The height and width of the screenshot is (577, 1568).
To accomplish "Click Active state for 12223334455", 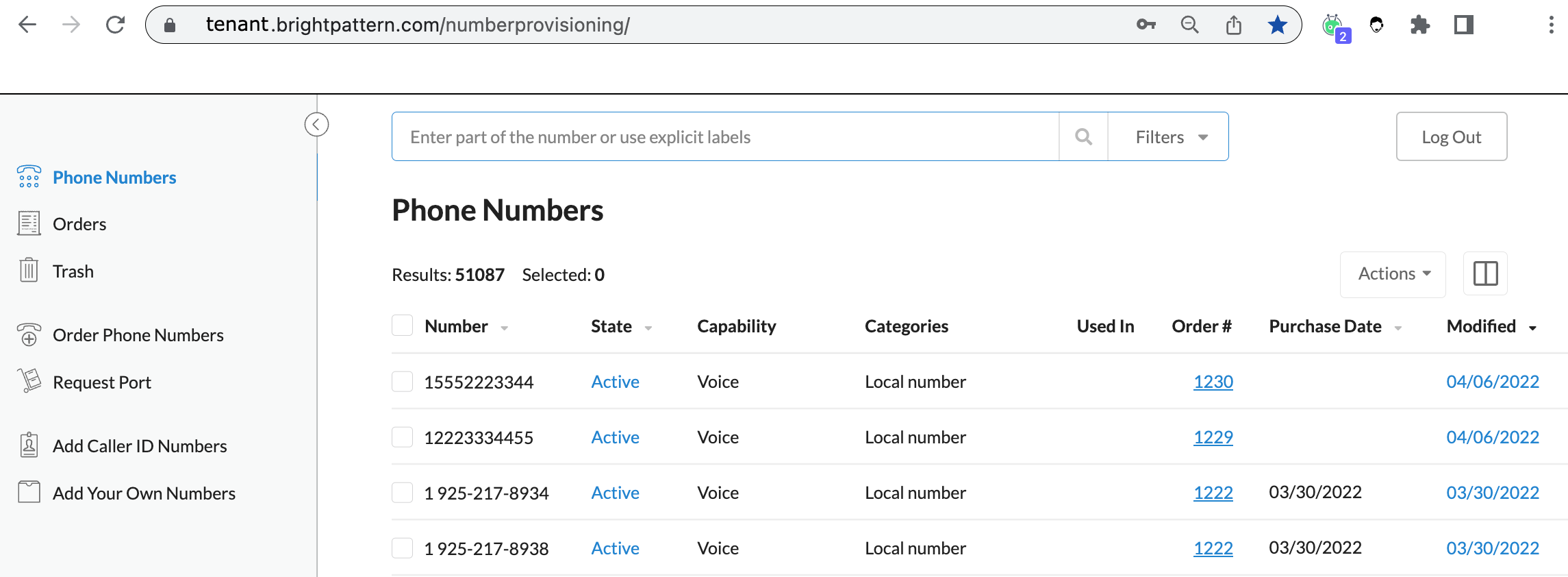I will (x=615, y=437).
